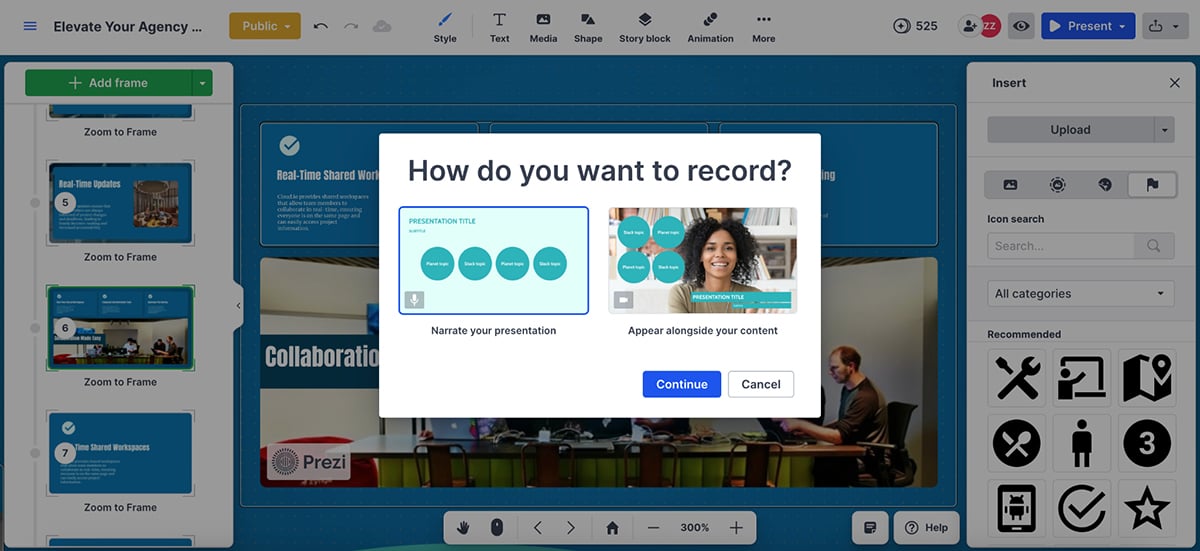Open the Story block menu

(645, 27)
